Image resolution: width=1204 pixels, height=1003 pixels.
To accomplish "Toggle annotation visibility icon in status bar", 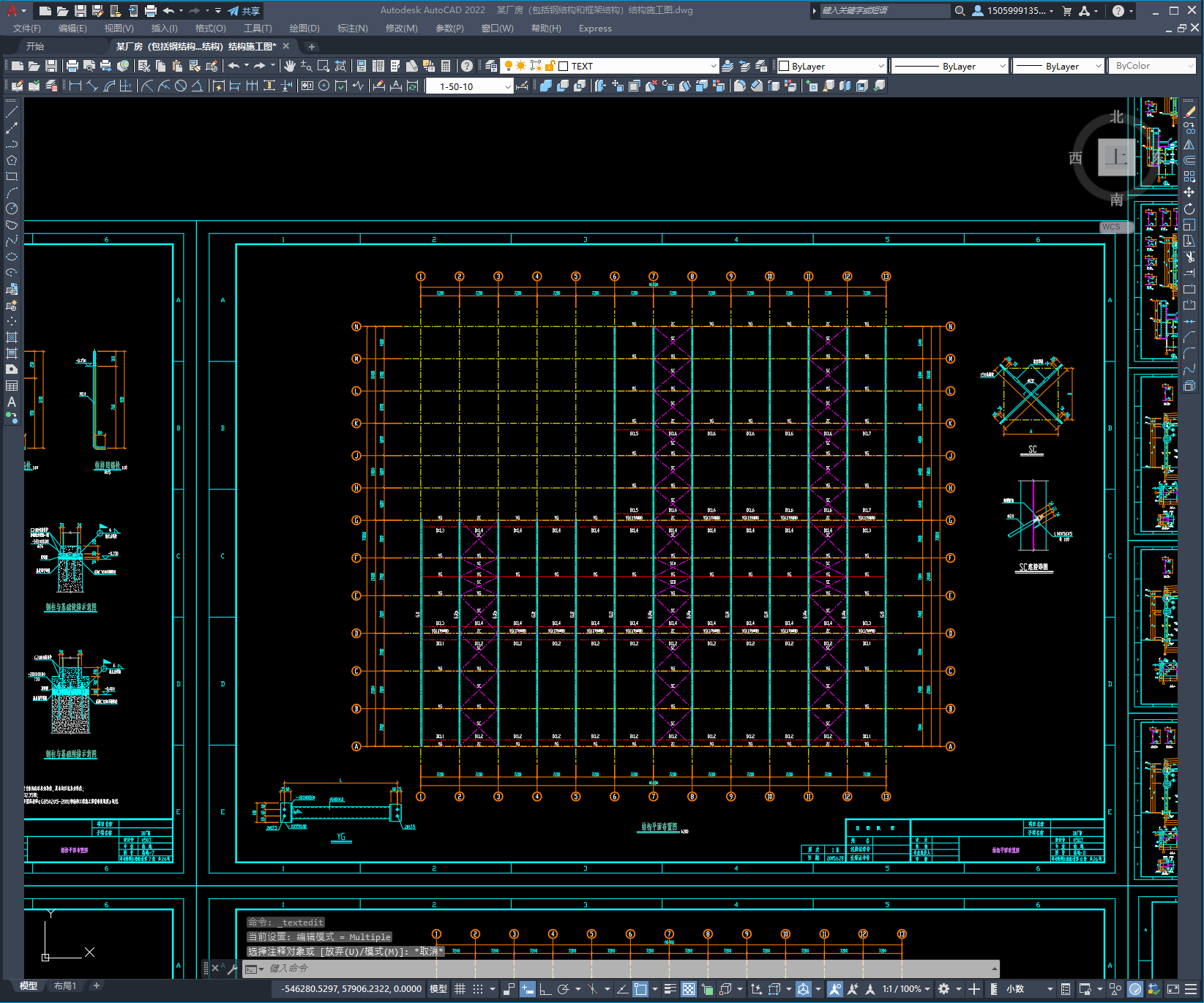I will (x=834, y=988).
